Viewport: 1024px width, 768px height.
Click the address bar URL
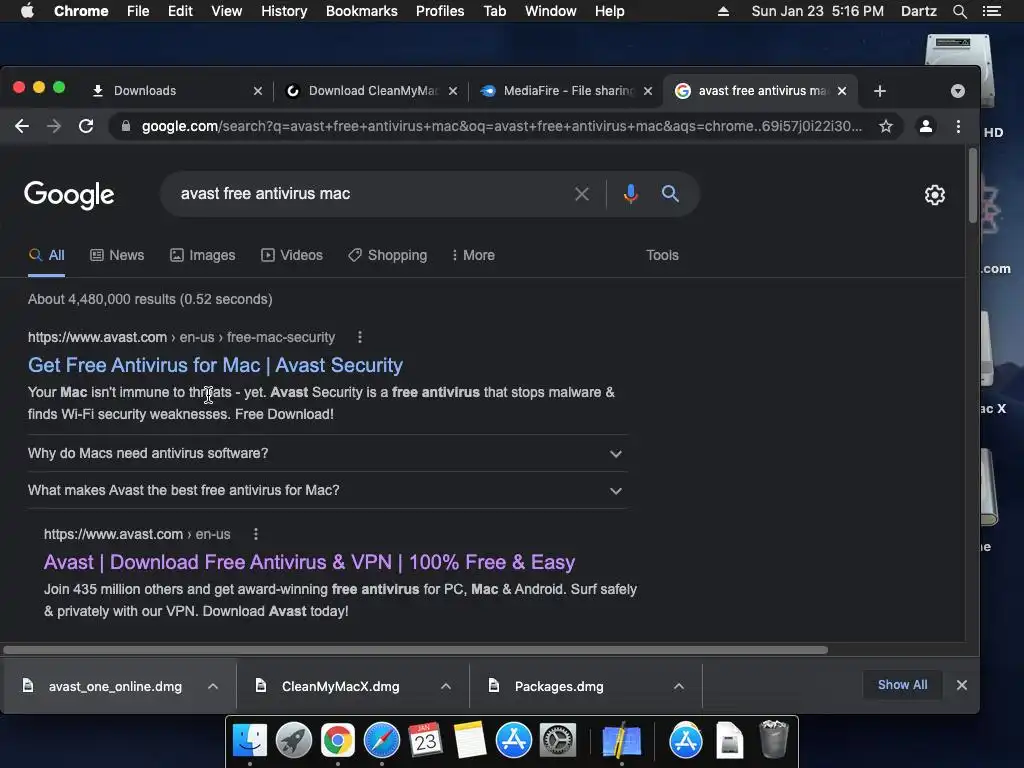[502, 126]
